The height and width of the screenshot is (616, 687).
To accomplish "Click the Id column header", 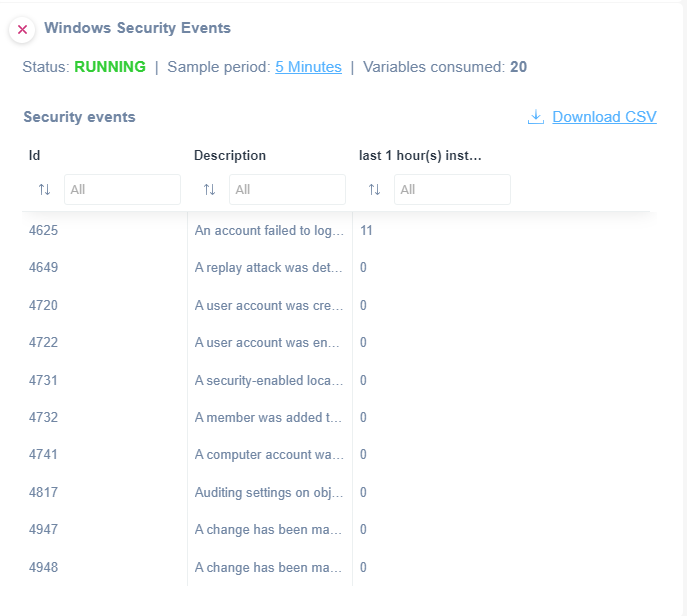I will [x=34, y=156].
